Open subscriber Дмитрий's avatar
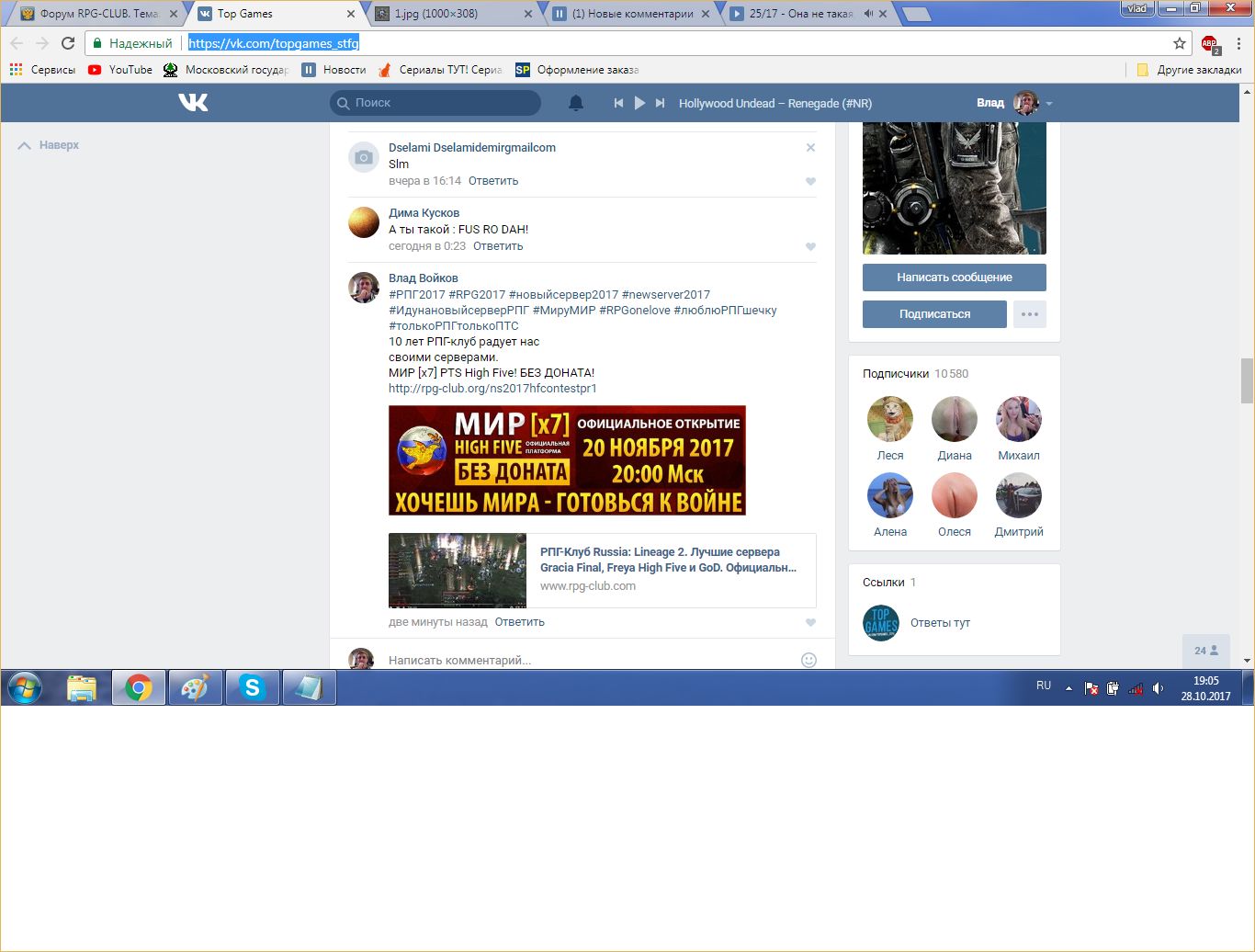This screenshot has height=952, width=1255. 1019,495
